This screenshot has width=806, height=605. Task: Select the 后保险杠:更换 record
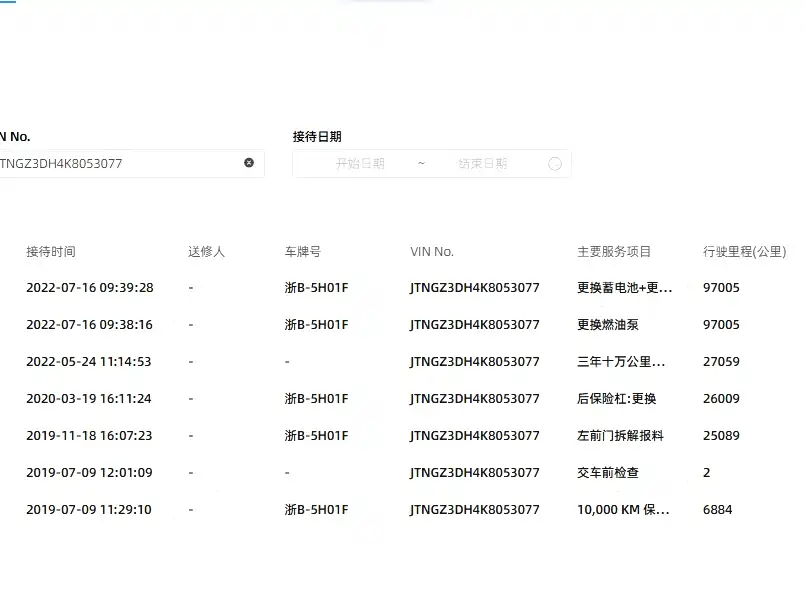tap(617, 399)
